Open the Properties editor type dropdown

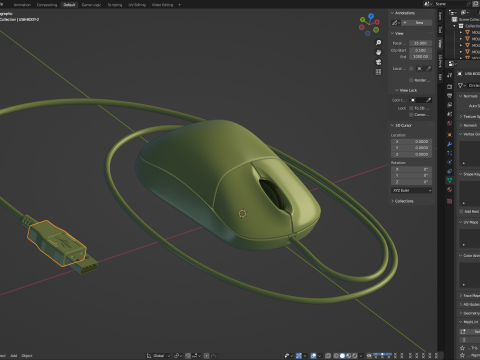click(x=453, y=63)
